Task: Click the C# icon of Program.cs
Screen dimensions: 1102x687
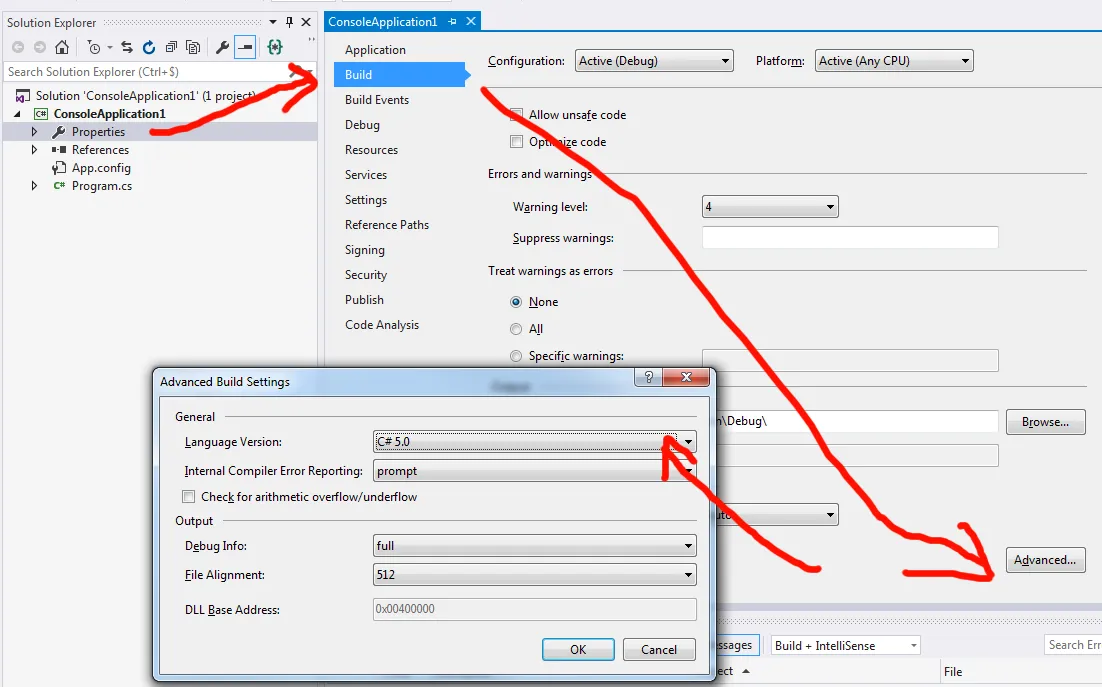Action: [x=59, y=185]
